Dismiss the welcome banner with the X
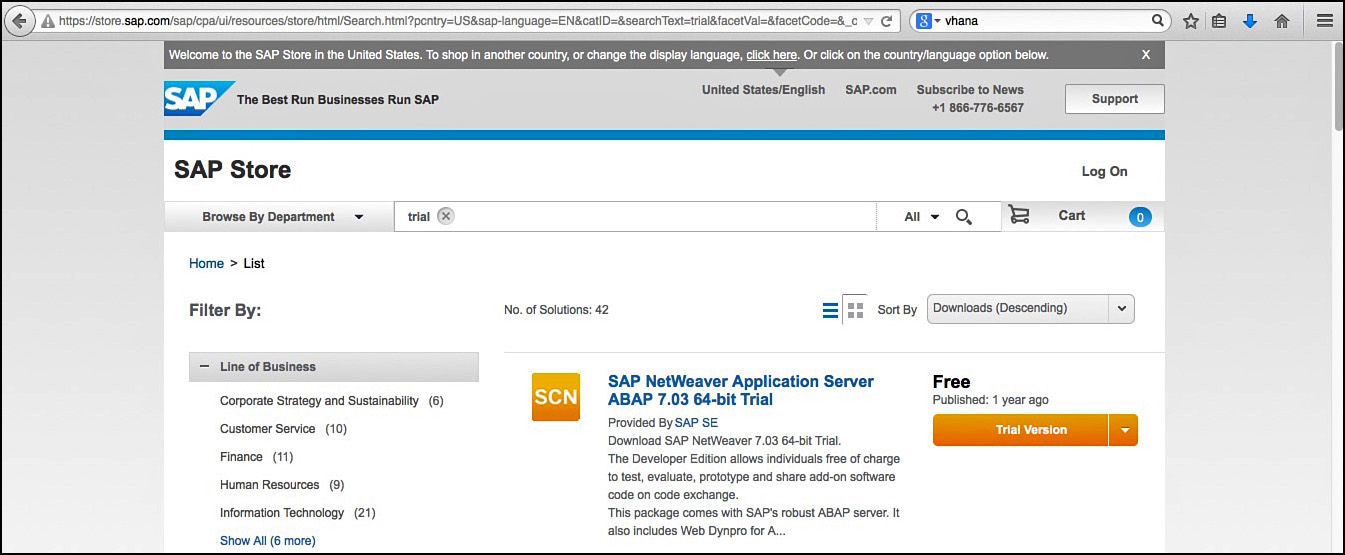1345x555 pixels. point(1146,55)
